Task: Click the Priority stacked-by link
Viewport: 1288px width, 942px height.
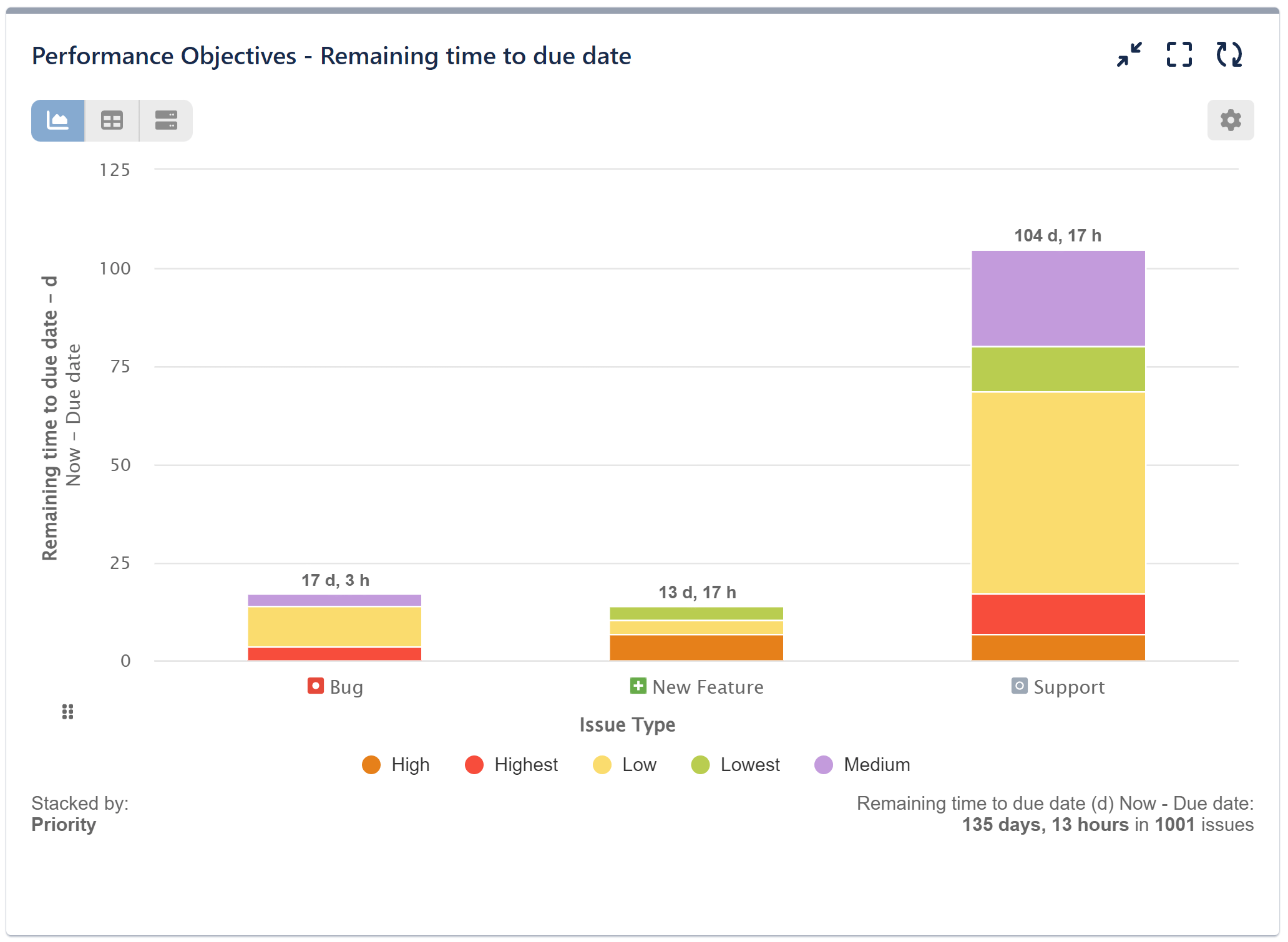Action: [x=64, y=825]
